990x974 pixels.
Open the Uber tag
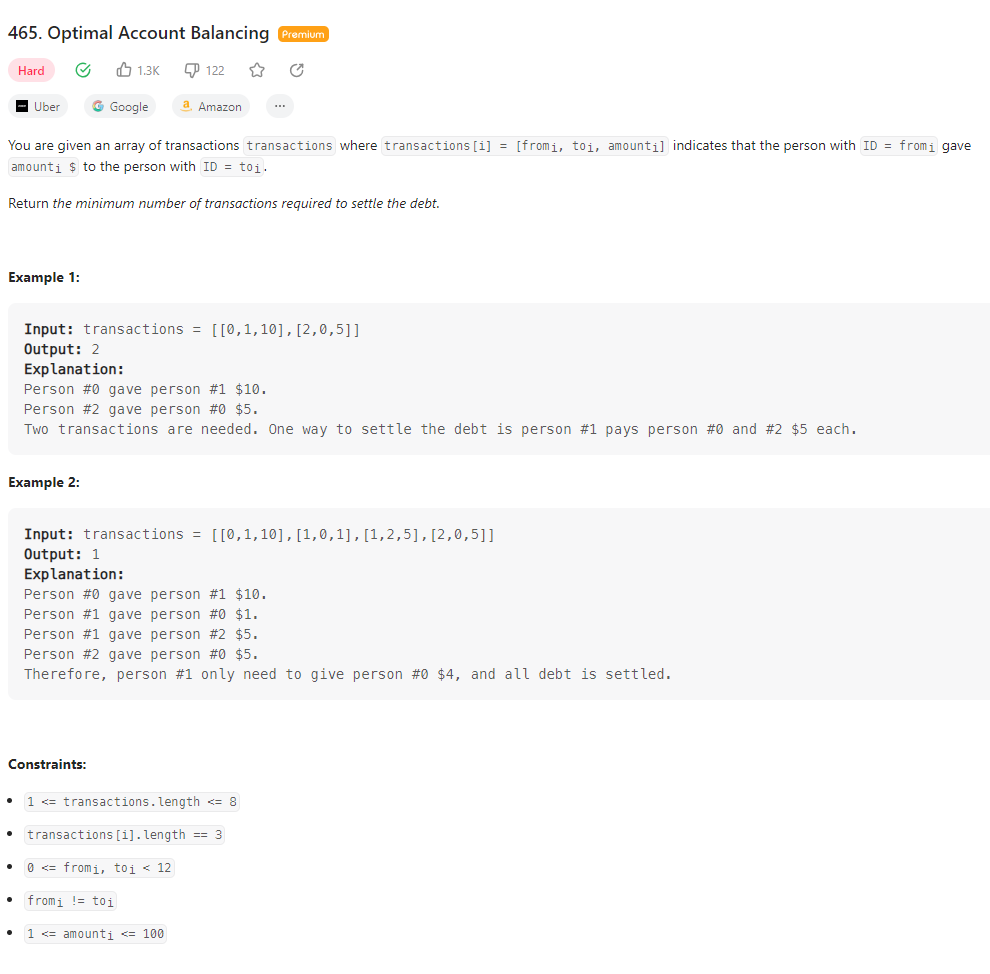pos(37,106)
